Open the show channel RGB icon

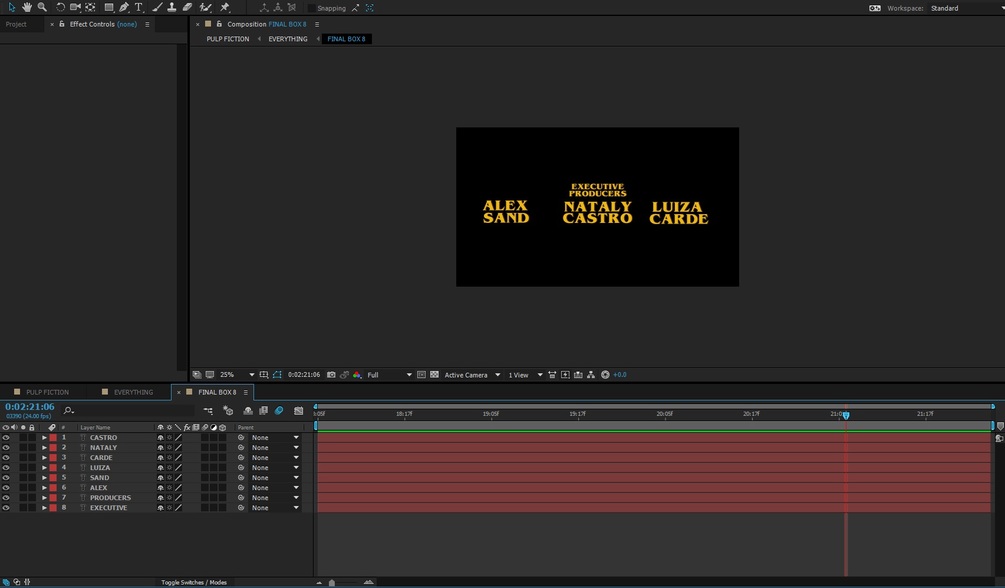click(x=357, y=374)
